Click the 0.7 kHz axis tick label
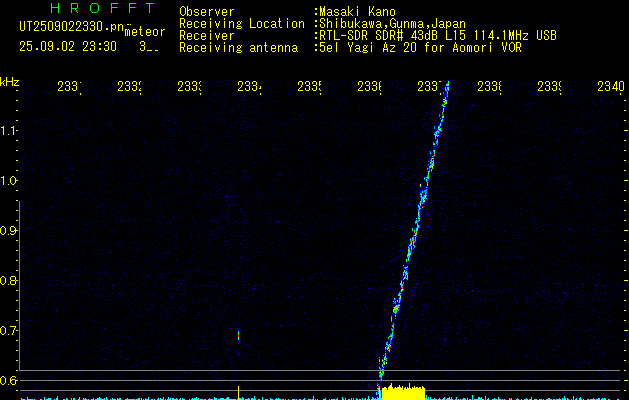 (8, 331)
